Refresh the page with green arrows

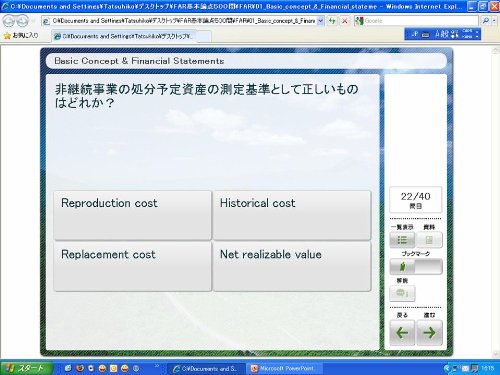point(332,21)
